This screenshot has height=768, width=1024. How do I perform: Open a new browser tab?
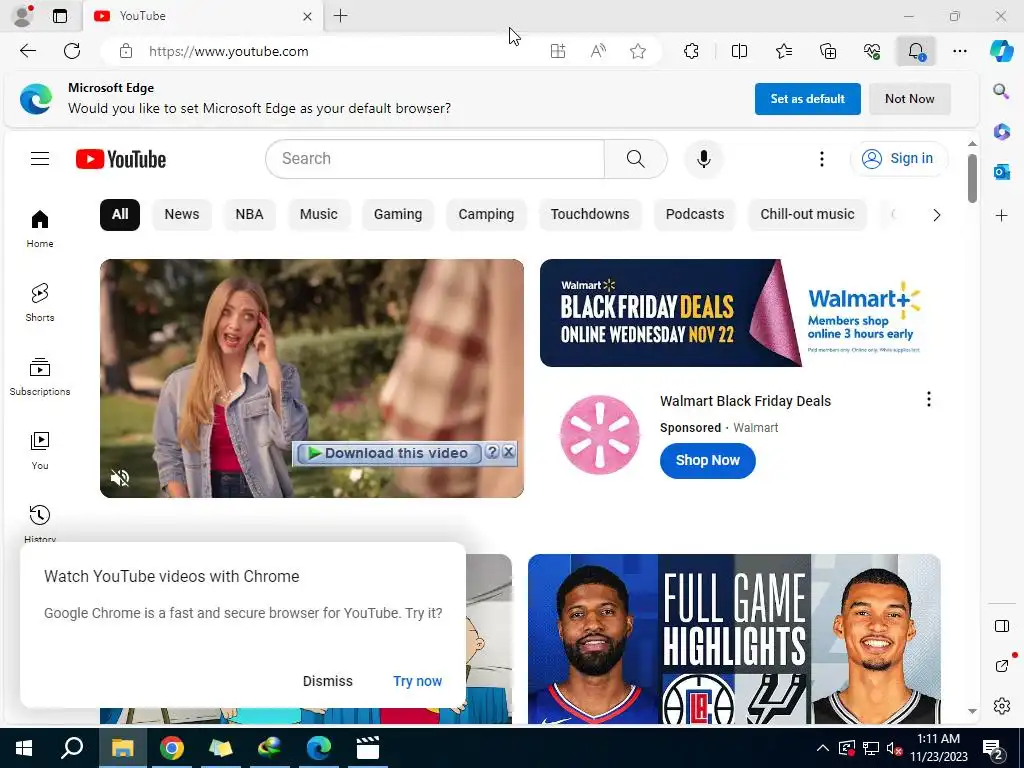tap(340, 16)
